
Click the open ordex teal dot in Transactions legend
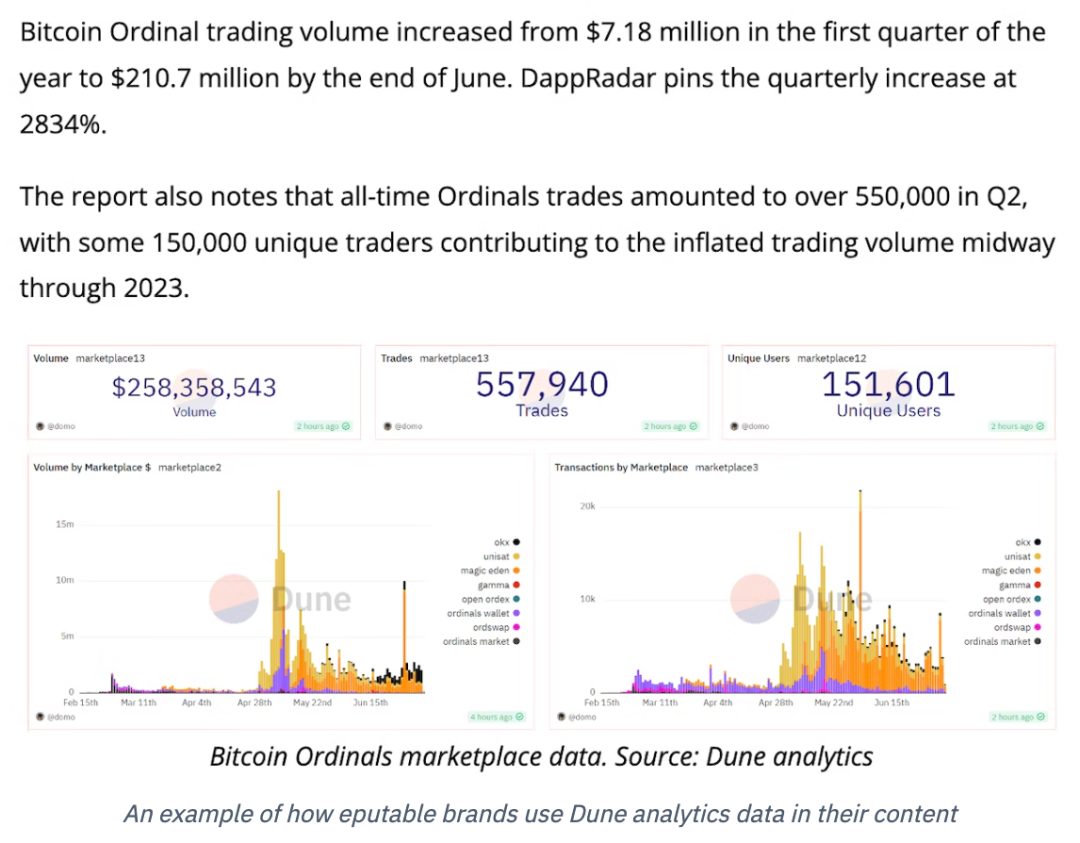coord(1037,599)
